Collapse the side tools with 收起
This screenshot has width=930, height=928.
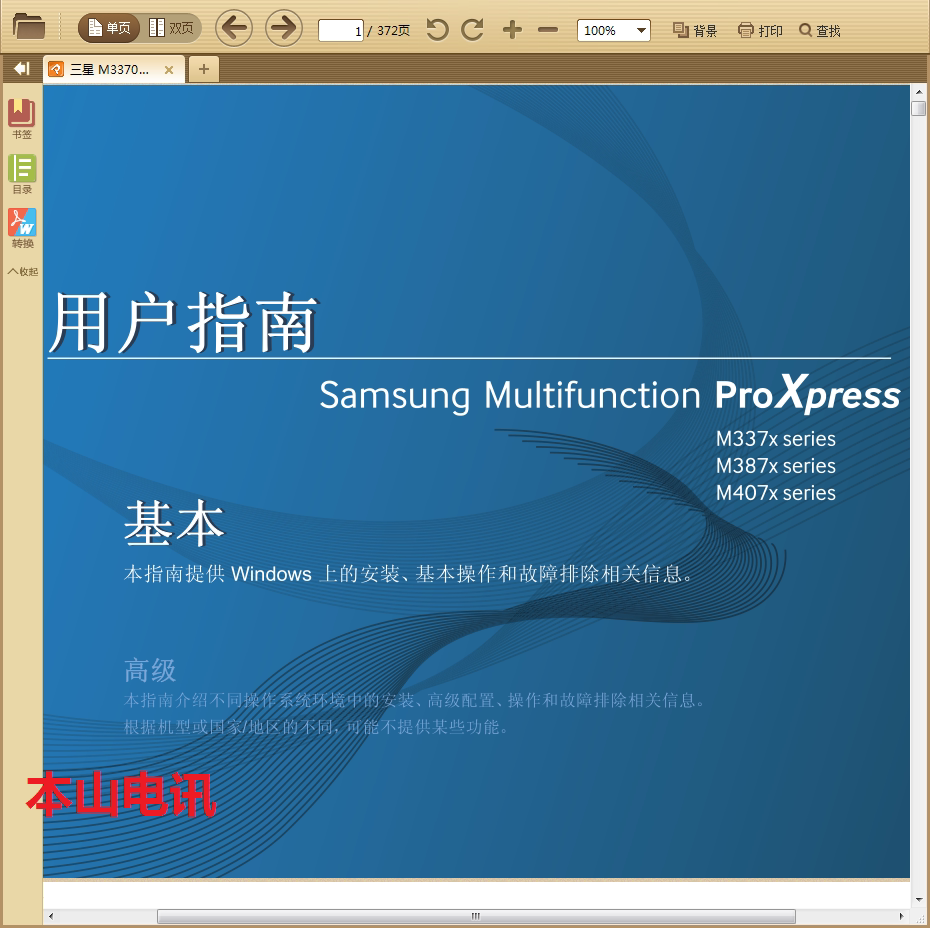[x=23, y=272]
